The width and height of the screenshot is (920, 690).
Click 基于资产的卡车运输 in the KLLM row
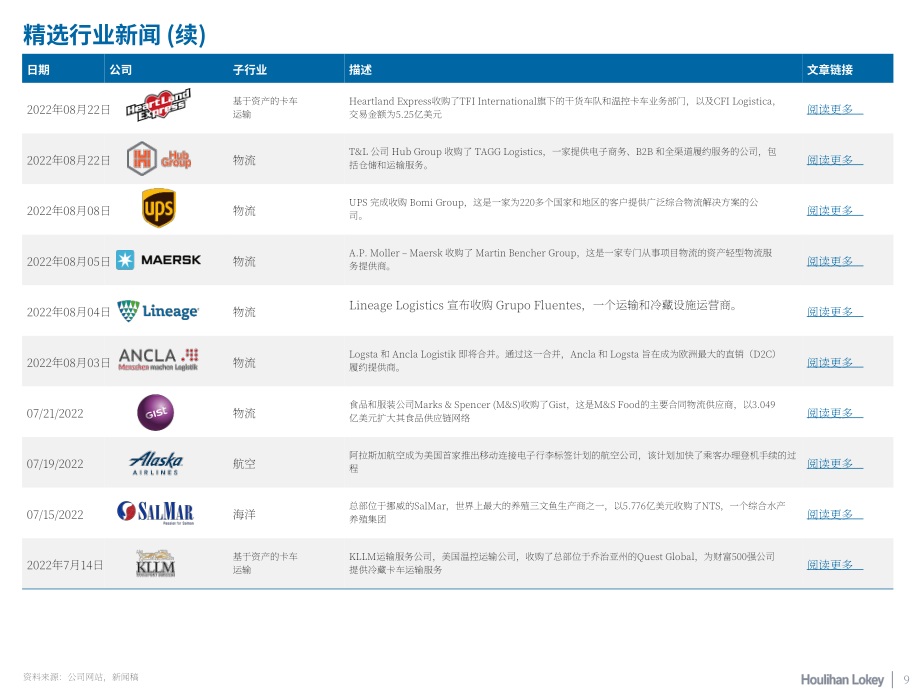click(x=265, y=563)
